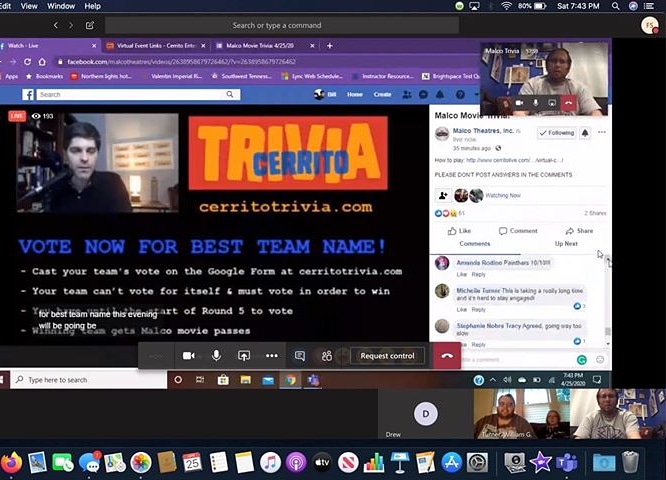Open Facebook Messenger icon
Screen dimensions: 666x480
point(423,94)
